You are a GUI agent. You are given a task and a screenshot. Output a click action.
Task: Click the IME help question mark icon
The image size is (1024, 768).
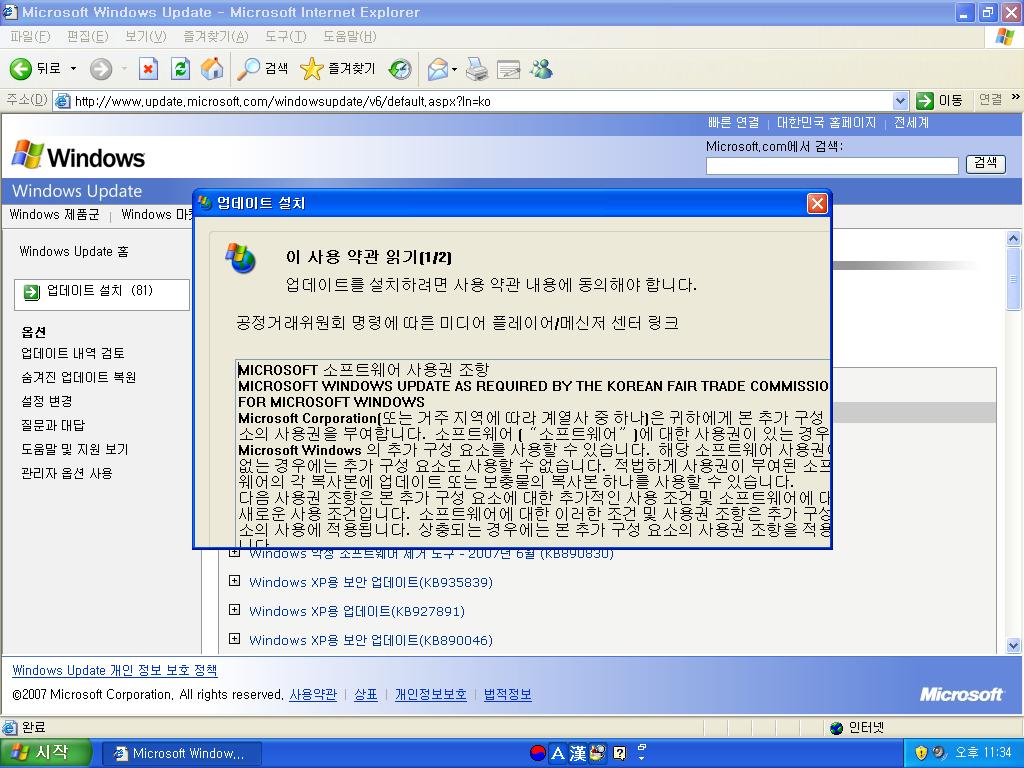pos(620,754)
